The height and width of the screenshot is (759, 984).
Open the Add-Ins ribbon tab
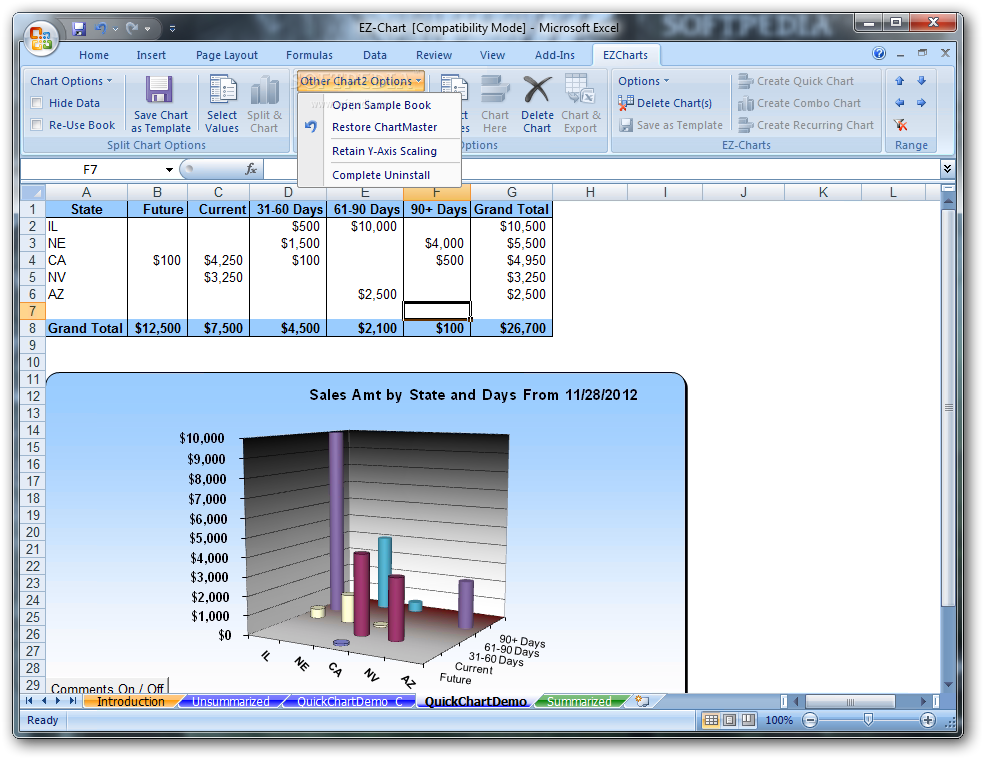554,55
